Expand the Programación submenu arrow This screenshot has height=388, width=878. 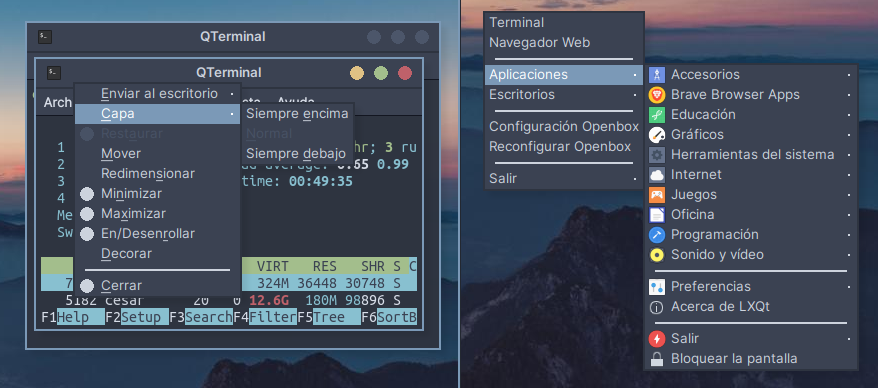849,235
